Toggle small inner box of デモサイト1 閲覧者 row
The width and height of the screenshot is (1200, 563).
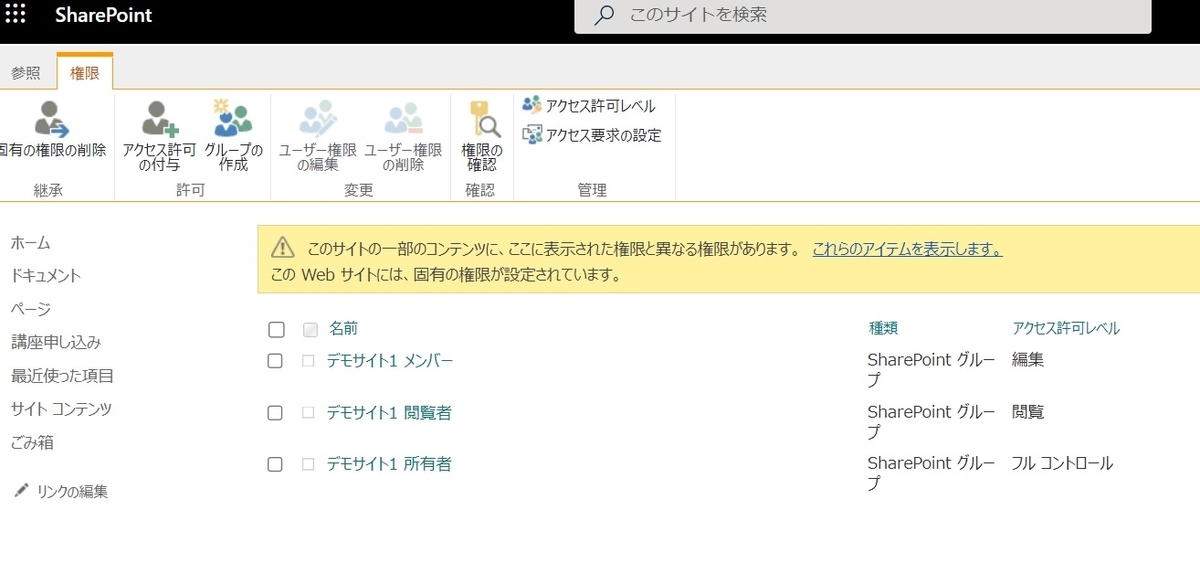tap(308, 413)
